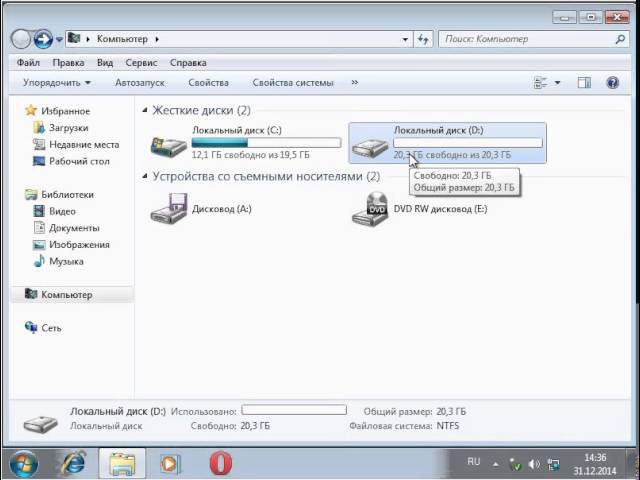This screenshot has width=640, height=480.
Task: Collapse the Жесткие диски group
Action: [145, 110]
